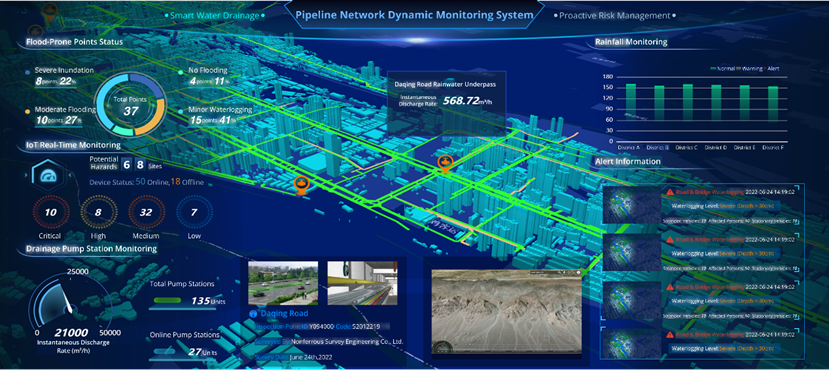Screen dimensions: 829x370
Task: Open the Daqing Road street photo thumbnail
Action: [x=283, y=283]
